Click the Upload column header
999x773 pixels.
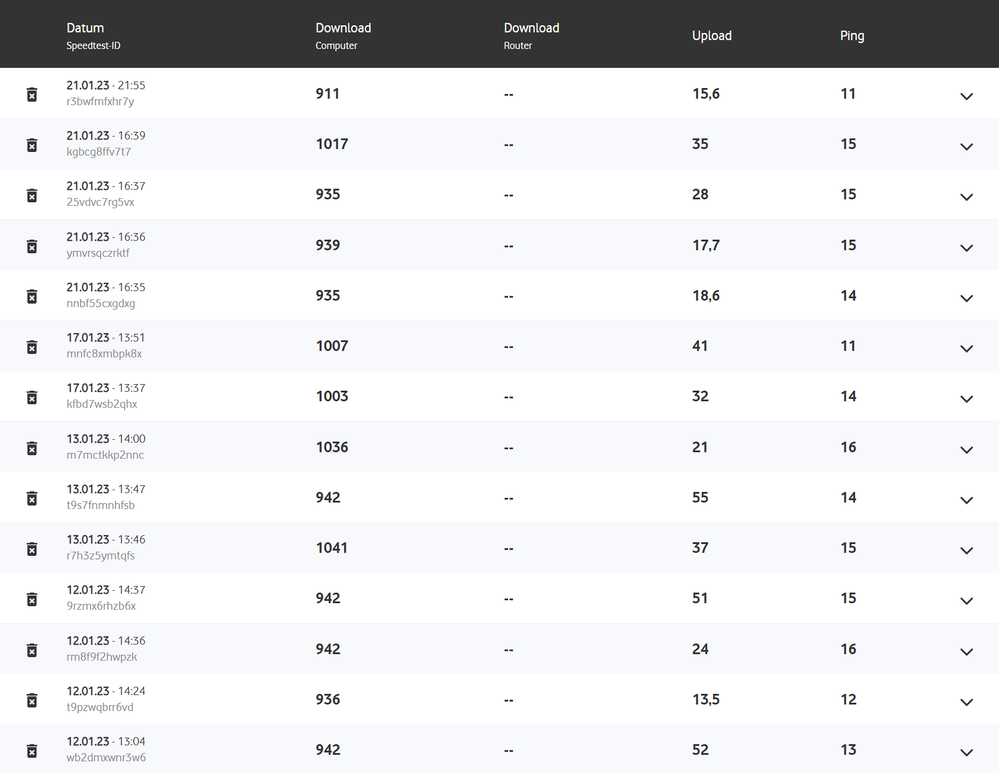point(712,36)
